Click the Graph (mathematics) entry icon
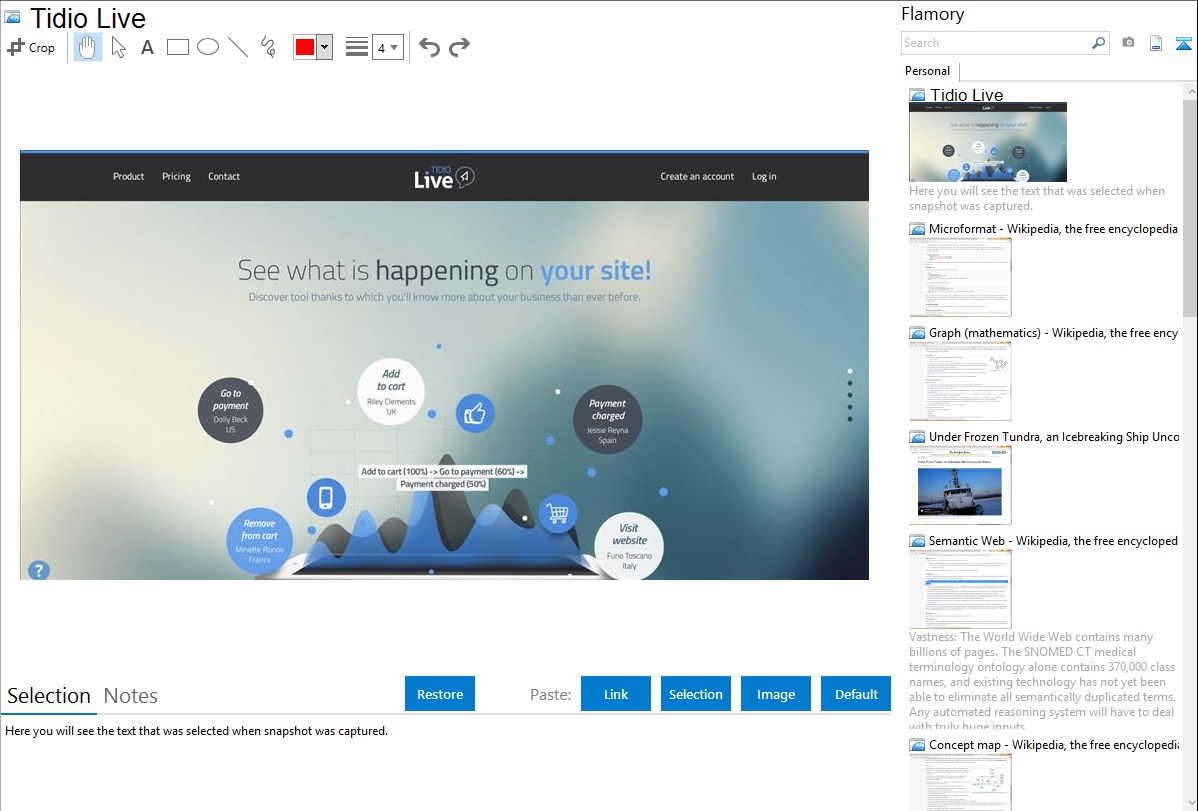The width and height of the screenshot is (1198, 811). (917, 333)
